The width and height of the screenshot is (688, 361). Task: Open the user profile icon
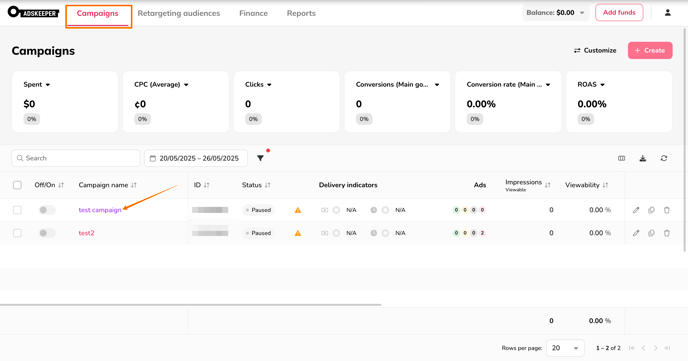point(667,13)
